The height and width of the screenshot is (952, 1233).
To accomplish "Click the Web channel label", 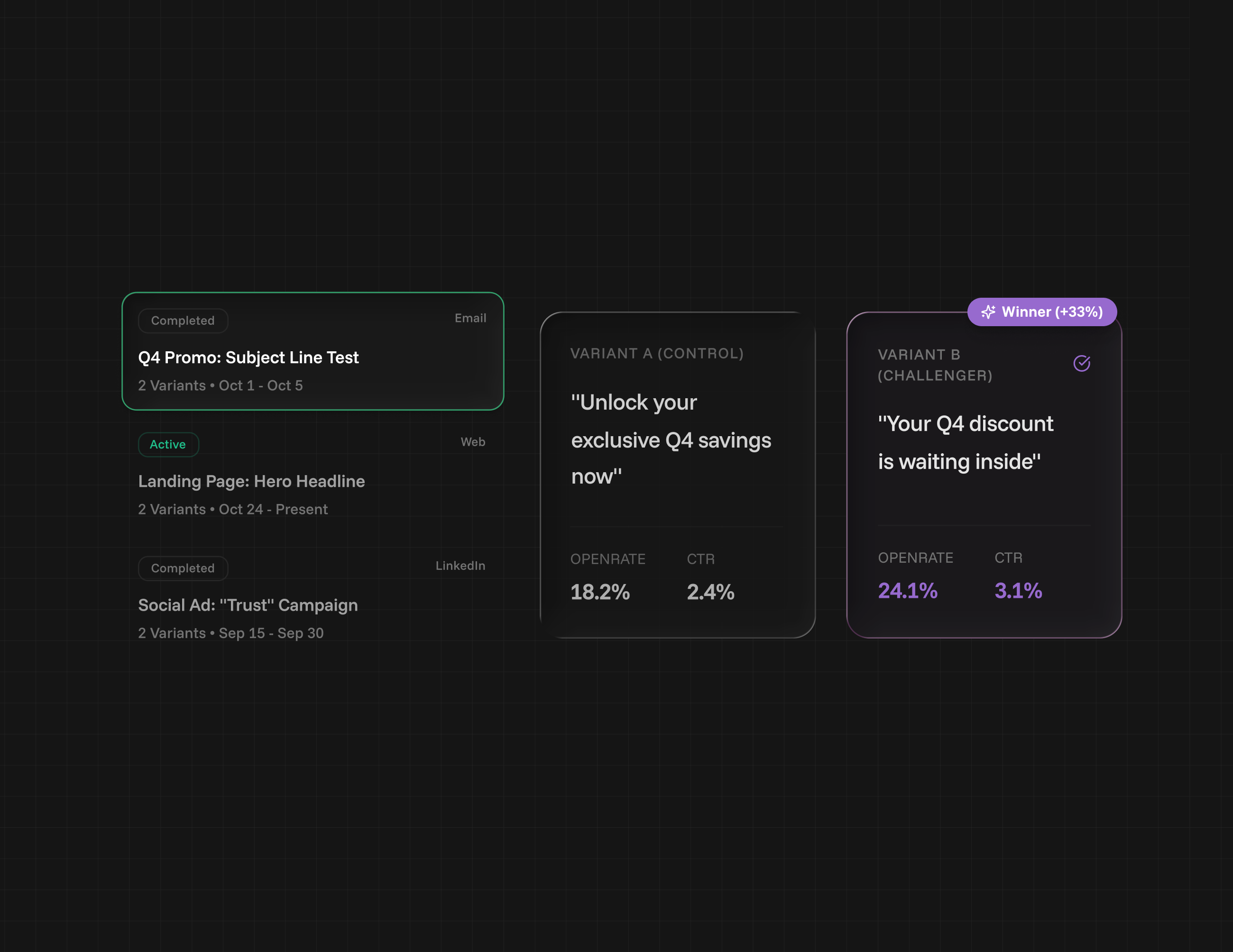I will pos(472,442).
